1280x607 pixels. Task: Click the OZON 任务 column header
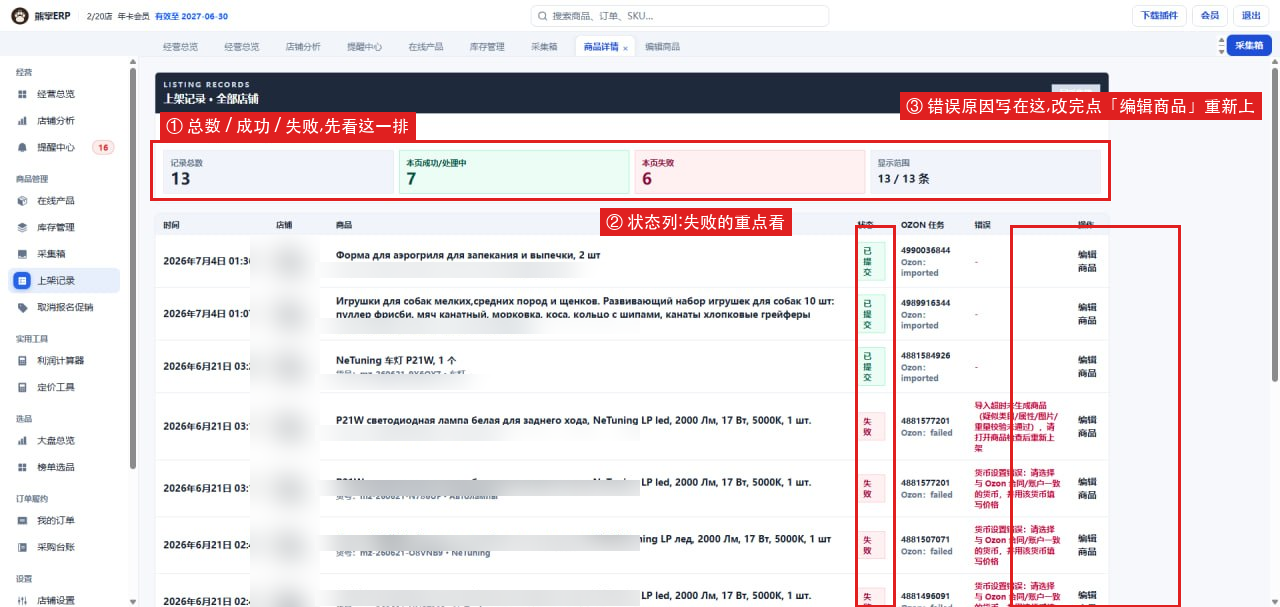click(922, 225)
